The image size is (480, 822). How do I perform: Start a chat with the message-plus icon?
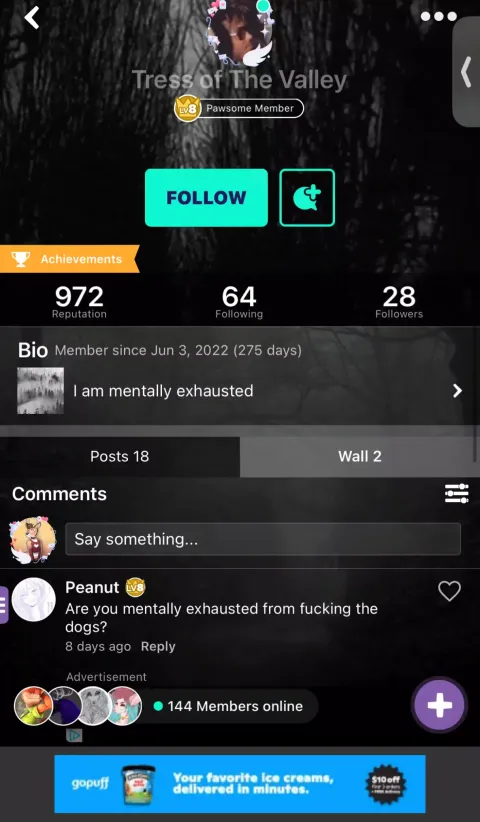pos(307,198)
